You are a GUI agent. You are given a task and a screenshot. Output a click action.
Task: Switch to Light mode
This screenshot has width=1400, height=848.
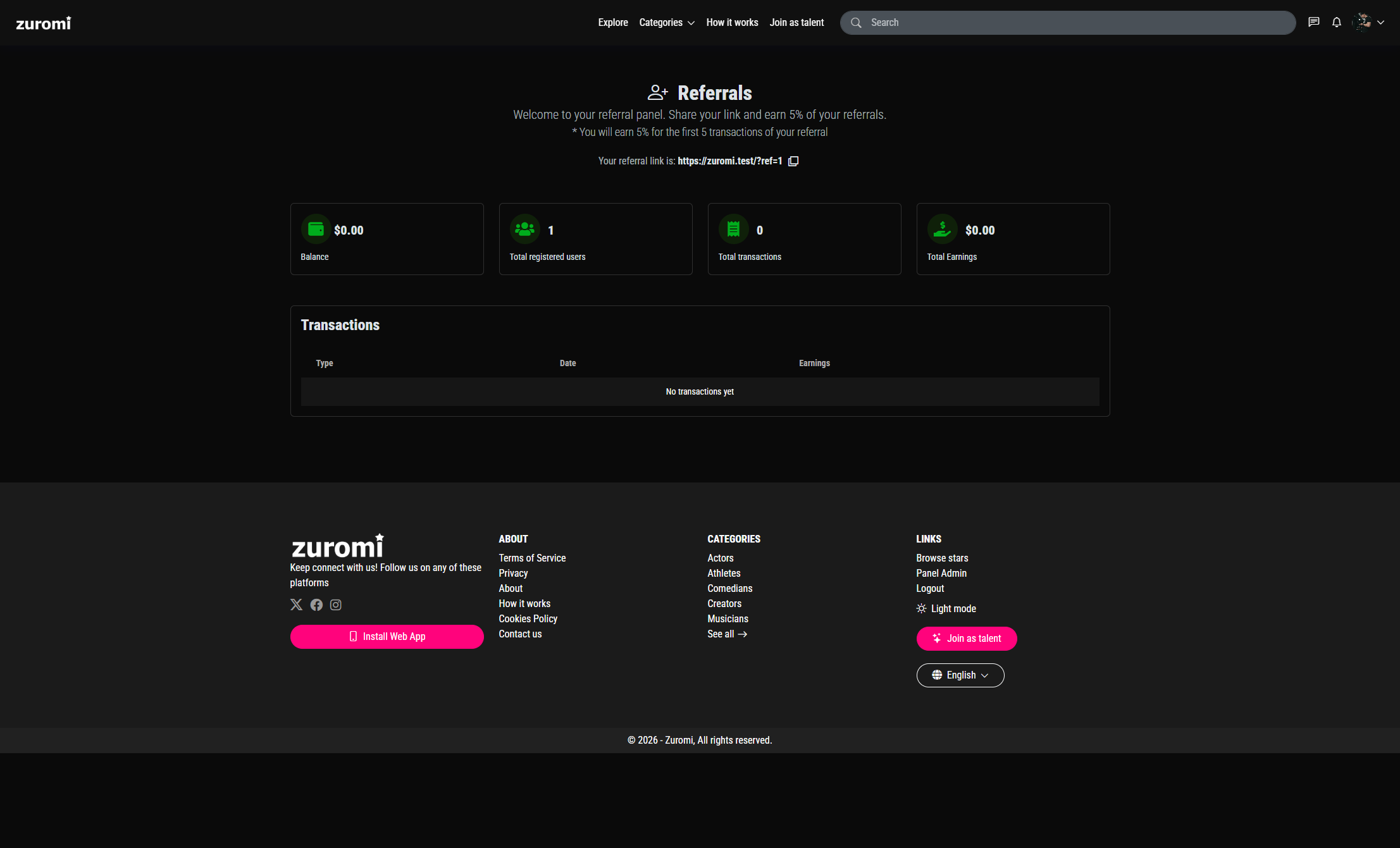[x=946, y=608]
